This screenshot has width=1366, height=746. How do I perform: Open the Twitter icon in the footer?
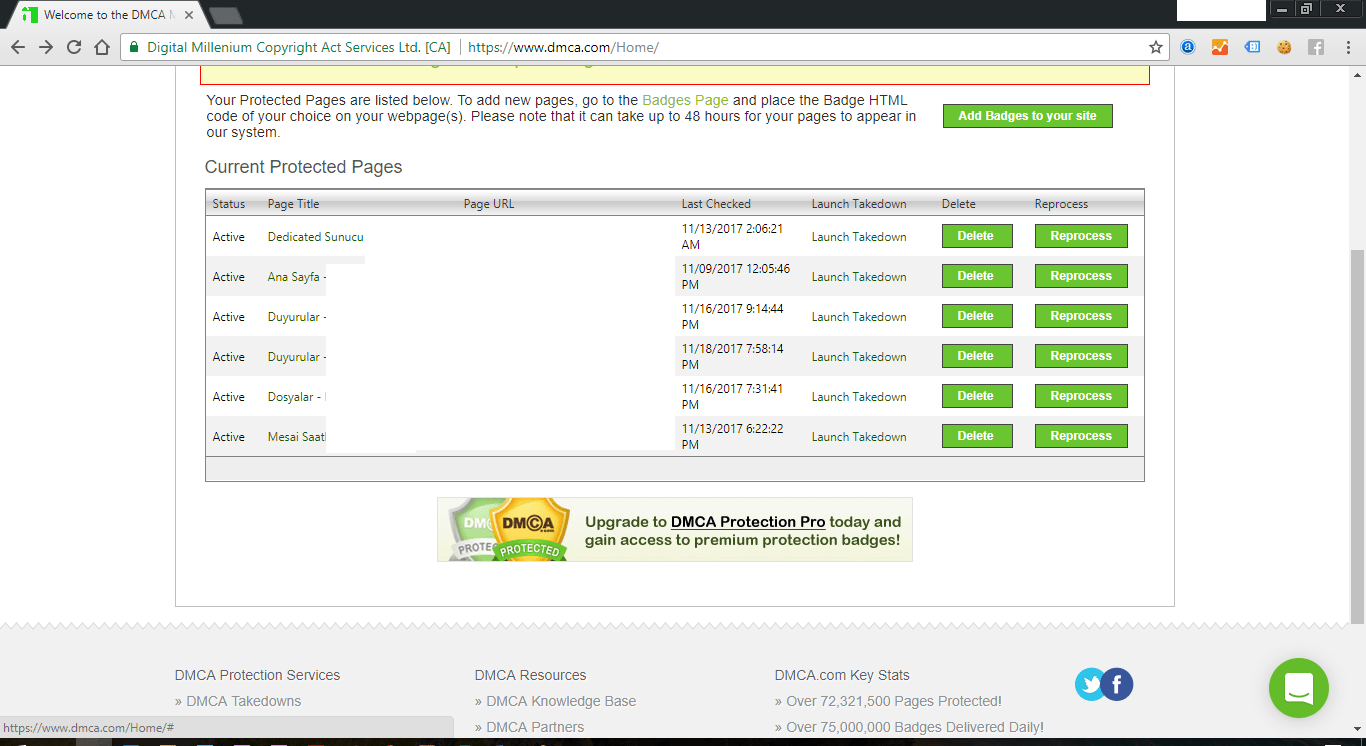point(1090,684)
